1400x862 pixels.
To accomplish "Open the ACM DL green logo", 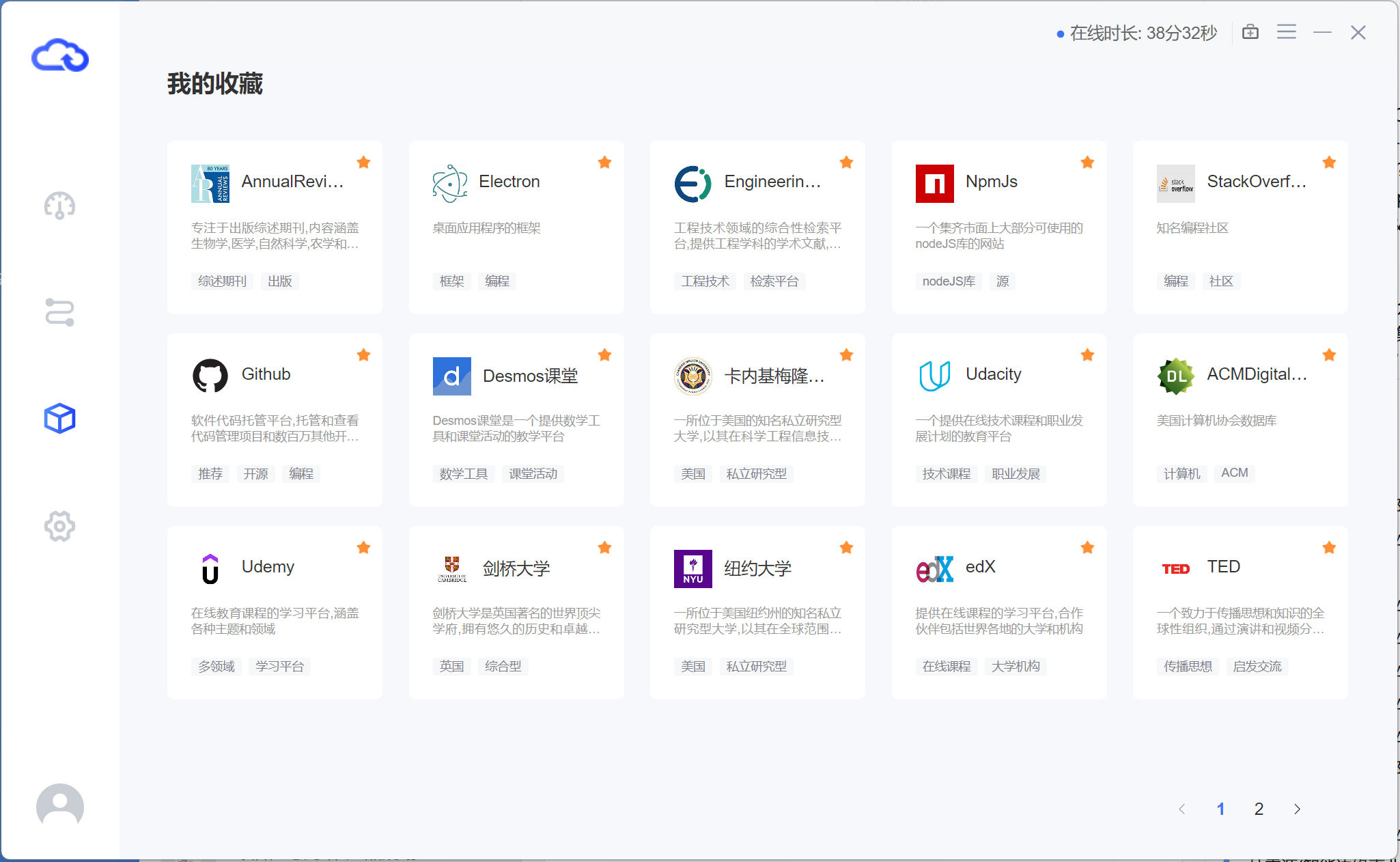I will 1175,376.
